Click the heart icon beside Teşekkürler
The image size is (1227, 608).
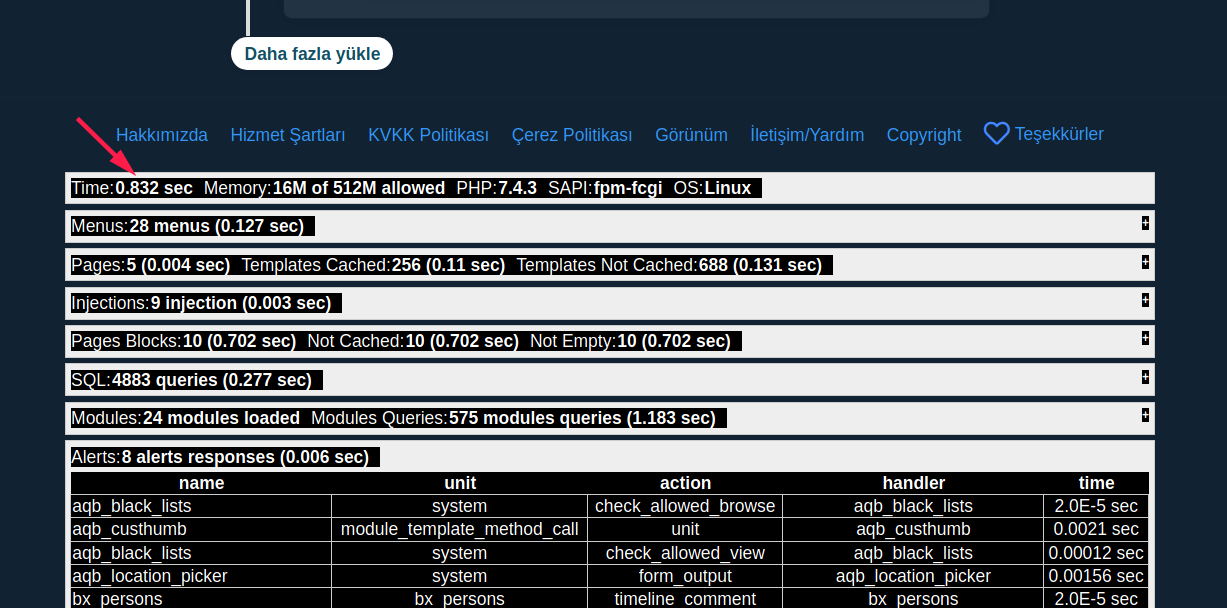(996, 133)
